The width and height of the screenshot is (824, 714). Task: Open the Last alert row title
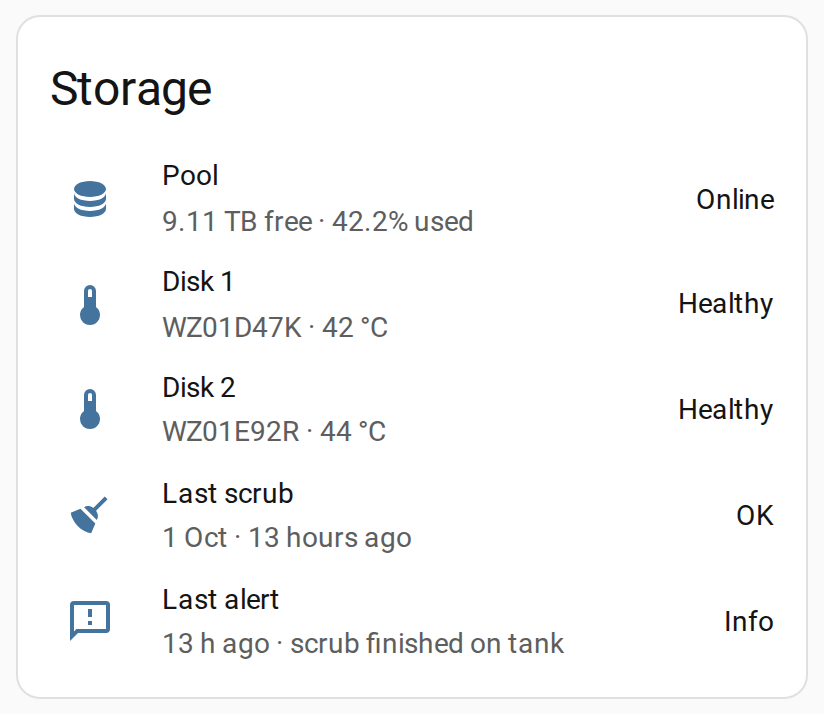click(220, 600)
